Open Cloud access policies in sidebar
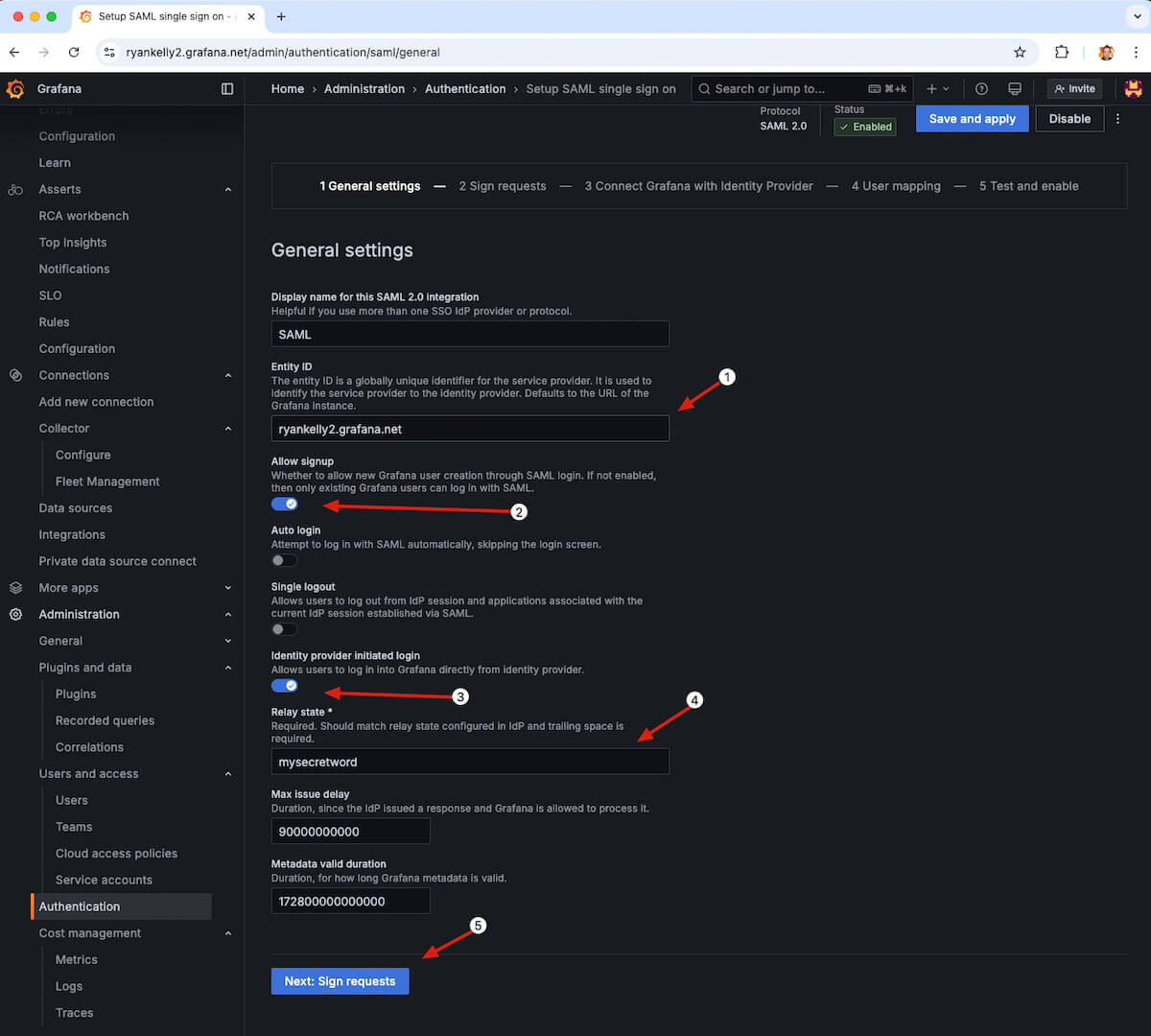Image resolution: width=1151 pixels, height=1036 pixels. (116, 854)
